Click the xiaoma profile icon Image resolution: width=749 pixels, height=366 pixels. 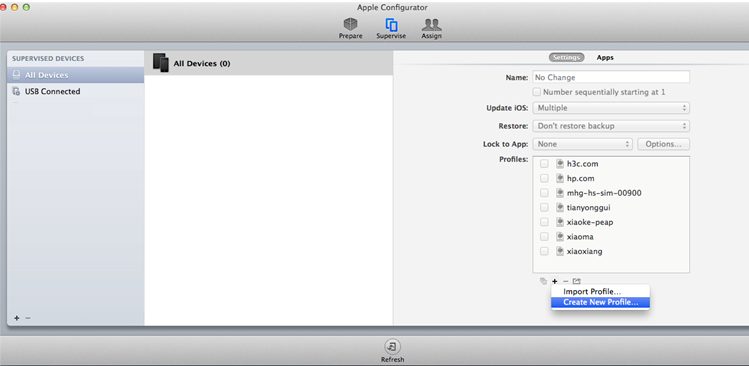click(x=560, y=237)
